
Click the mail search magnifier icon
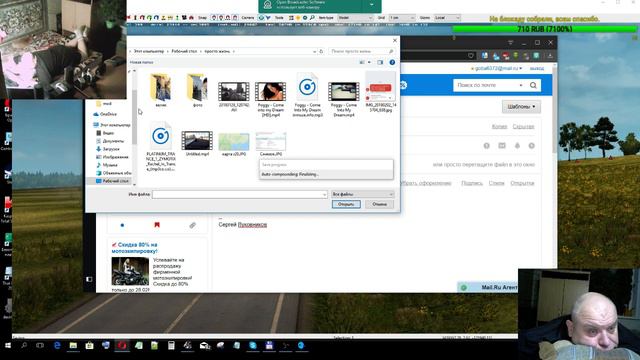tap(533, 85)
